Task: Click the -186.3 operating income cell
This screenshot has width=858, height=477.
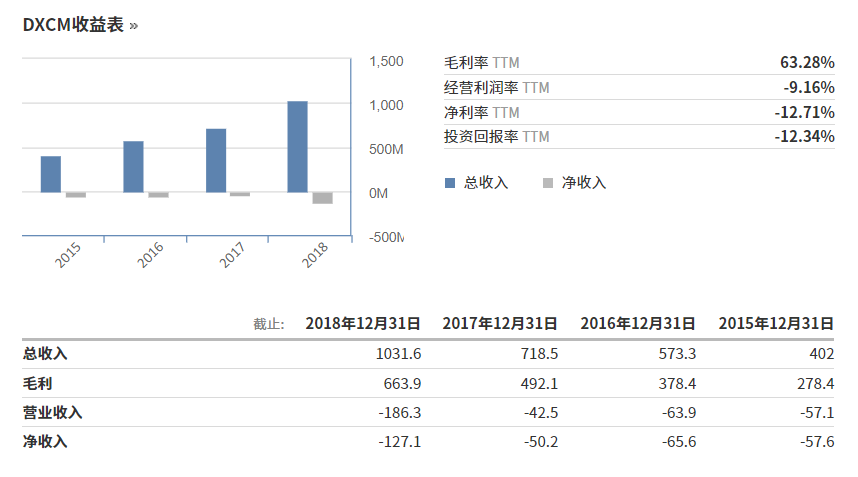Action: (x=399, y=412)
